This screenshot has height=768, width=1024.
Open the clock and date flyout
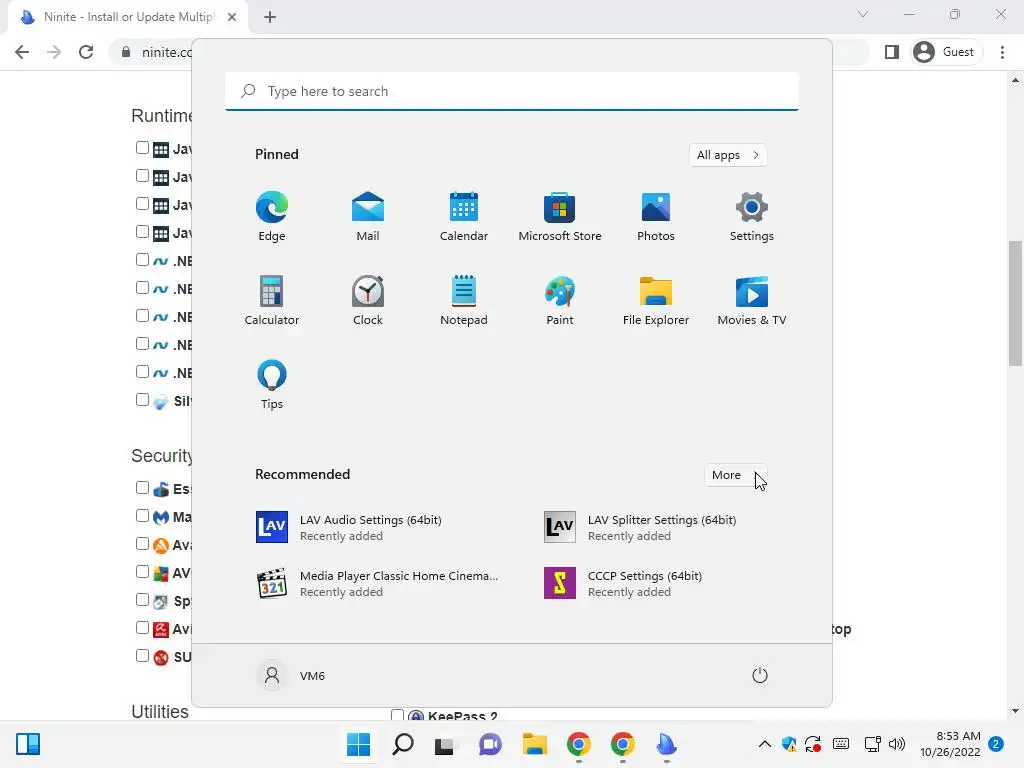(950, 744)
